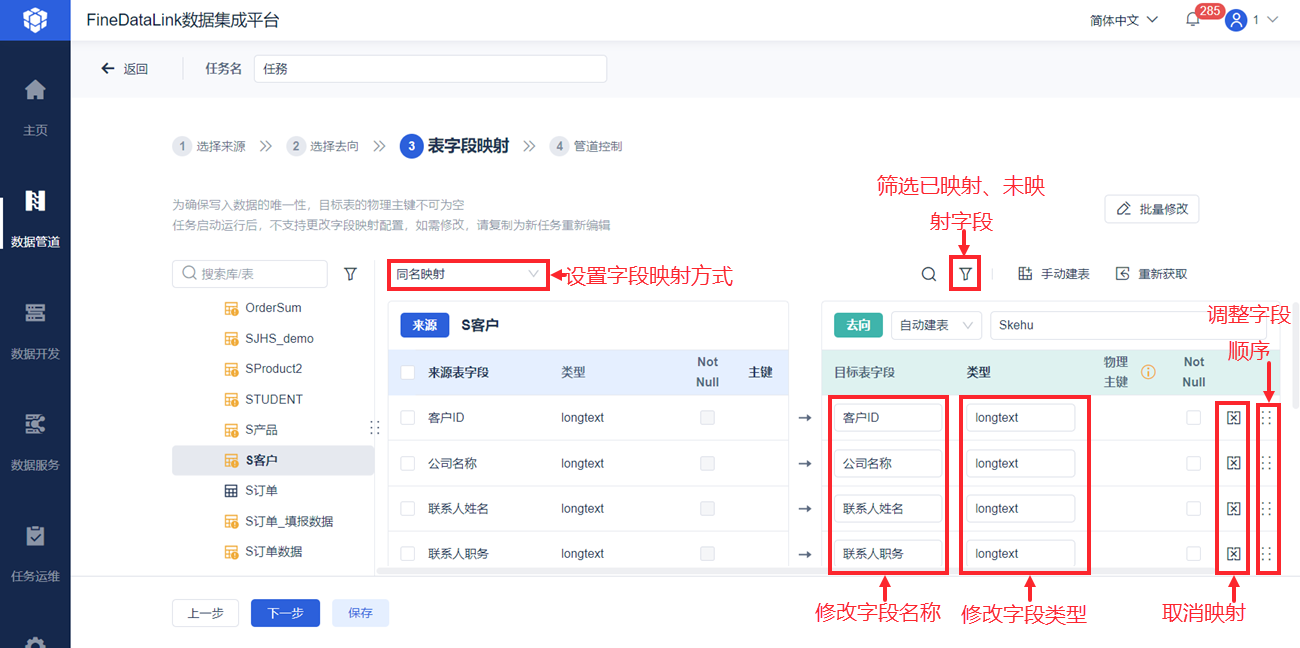Edit target field name 公司名称
1300x648 pixels.
tap(888, 463)
